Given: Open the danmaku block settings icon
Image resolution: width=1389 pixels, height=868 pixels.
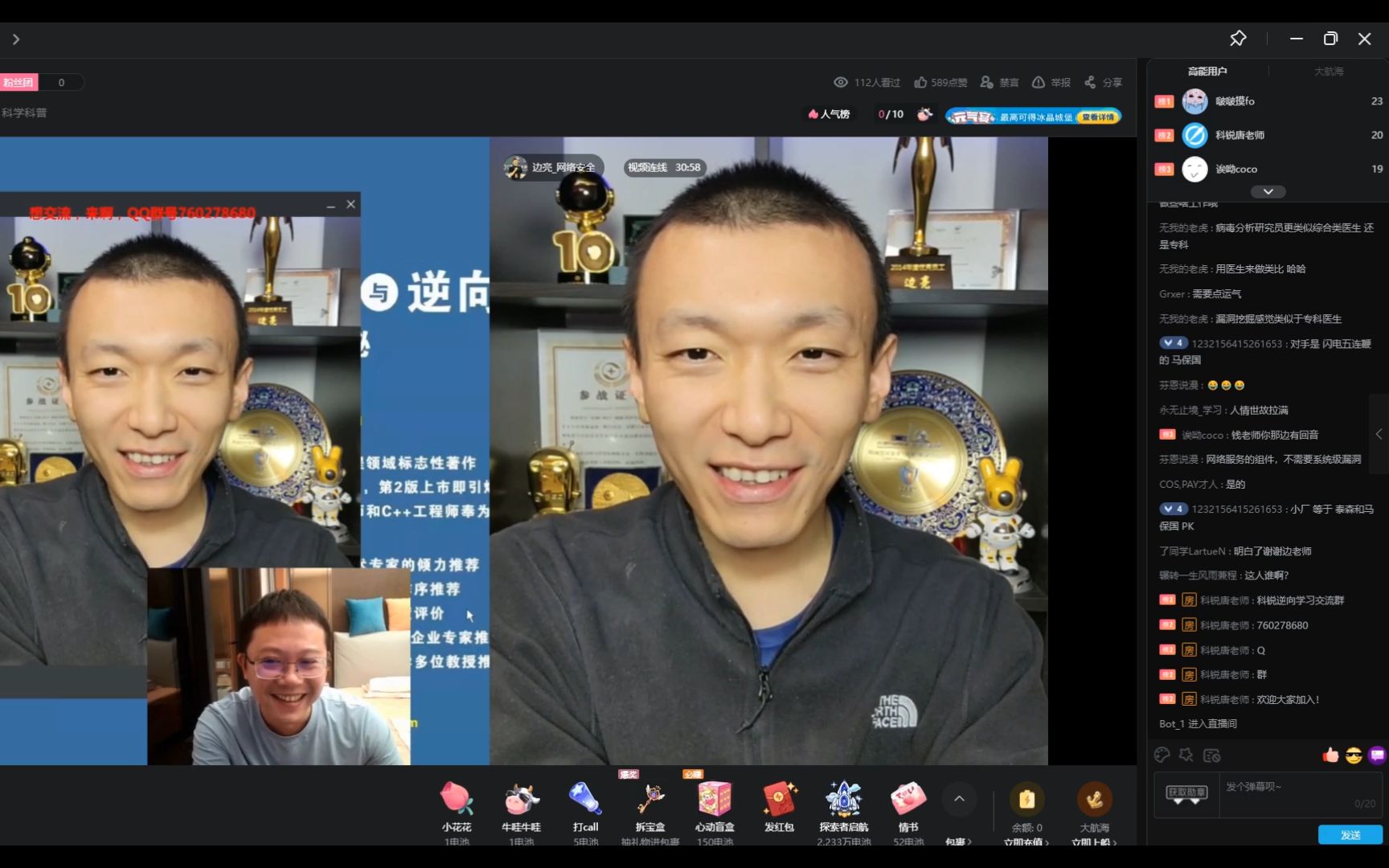Looking at the screenshot, I should [x=1211, y=755].
